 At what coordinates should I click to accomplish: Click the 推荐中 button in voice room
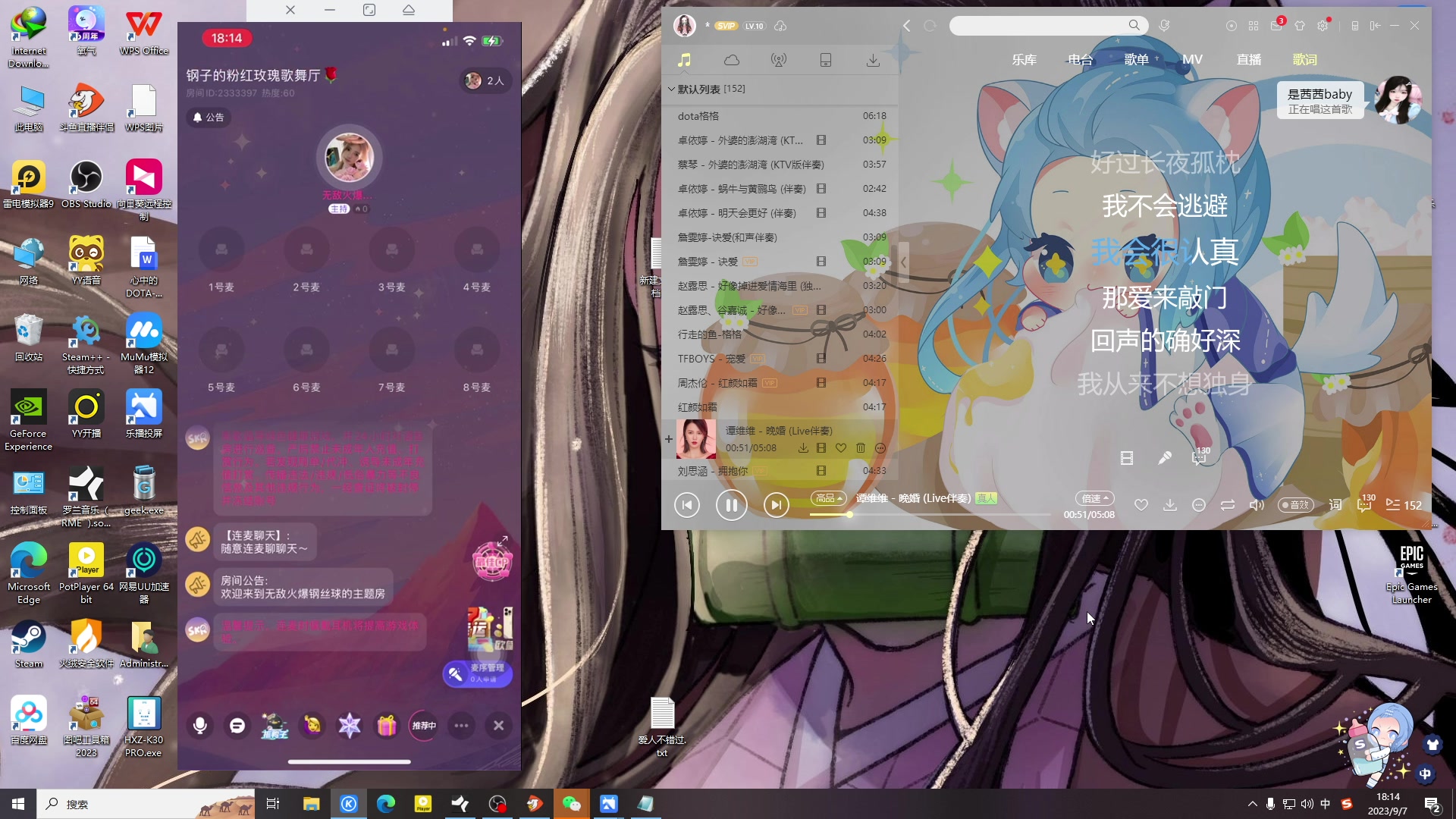(424, 726)
